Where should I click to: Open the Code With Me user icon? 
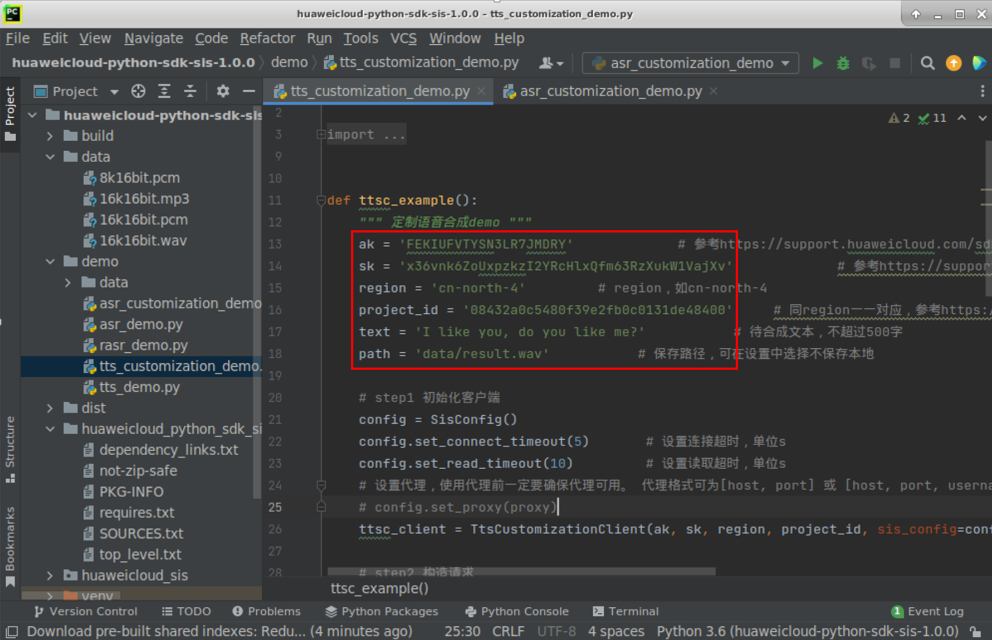click(x=550, y=63)
